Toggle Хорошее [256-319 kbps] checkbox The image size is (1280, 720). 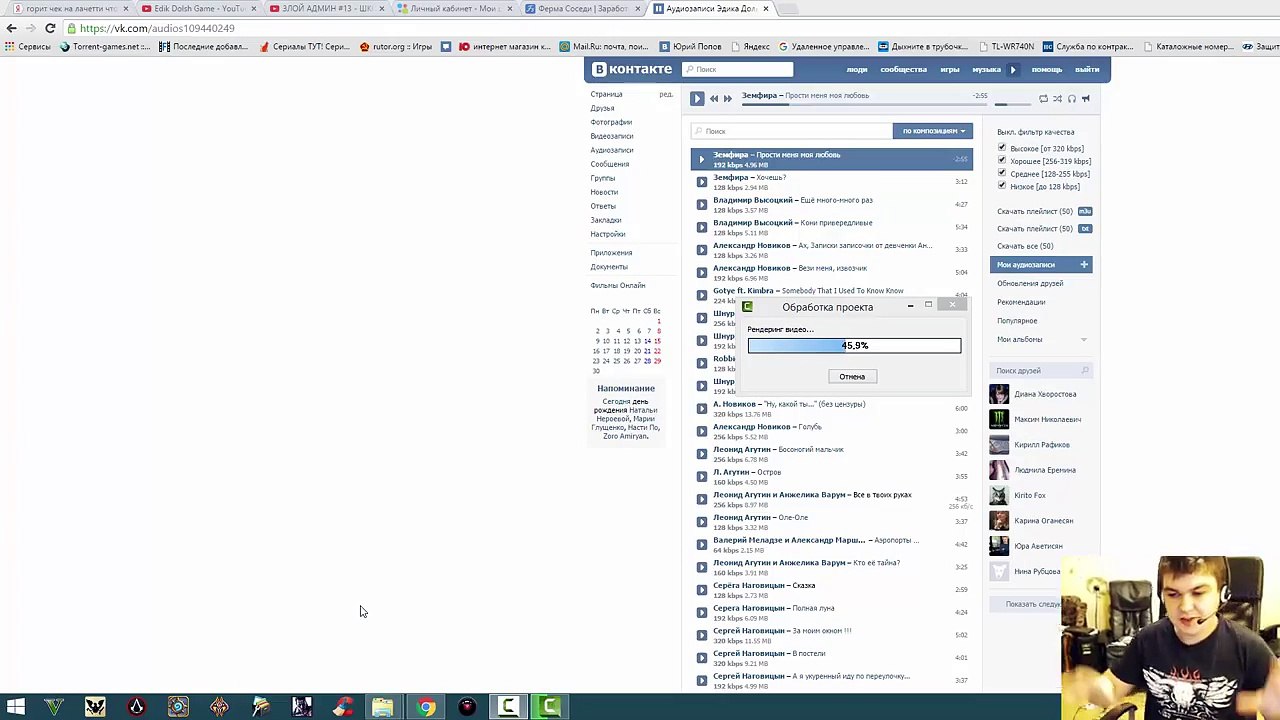click(1002, 160)
